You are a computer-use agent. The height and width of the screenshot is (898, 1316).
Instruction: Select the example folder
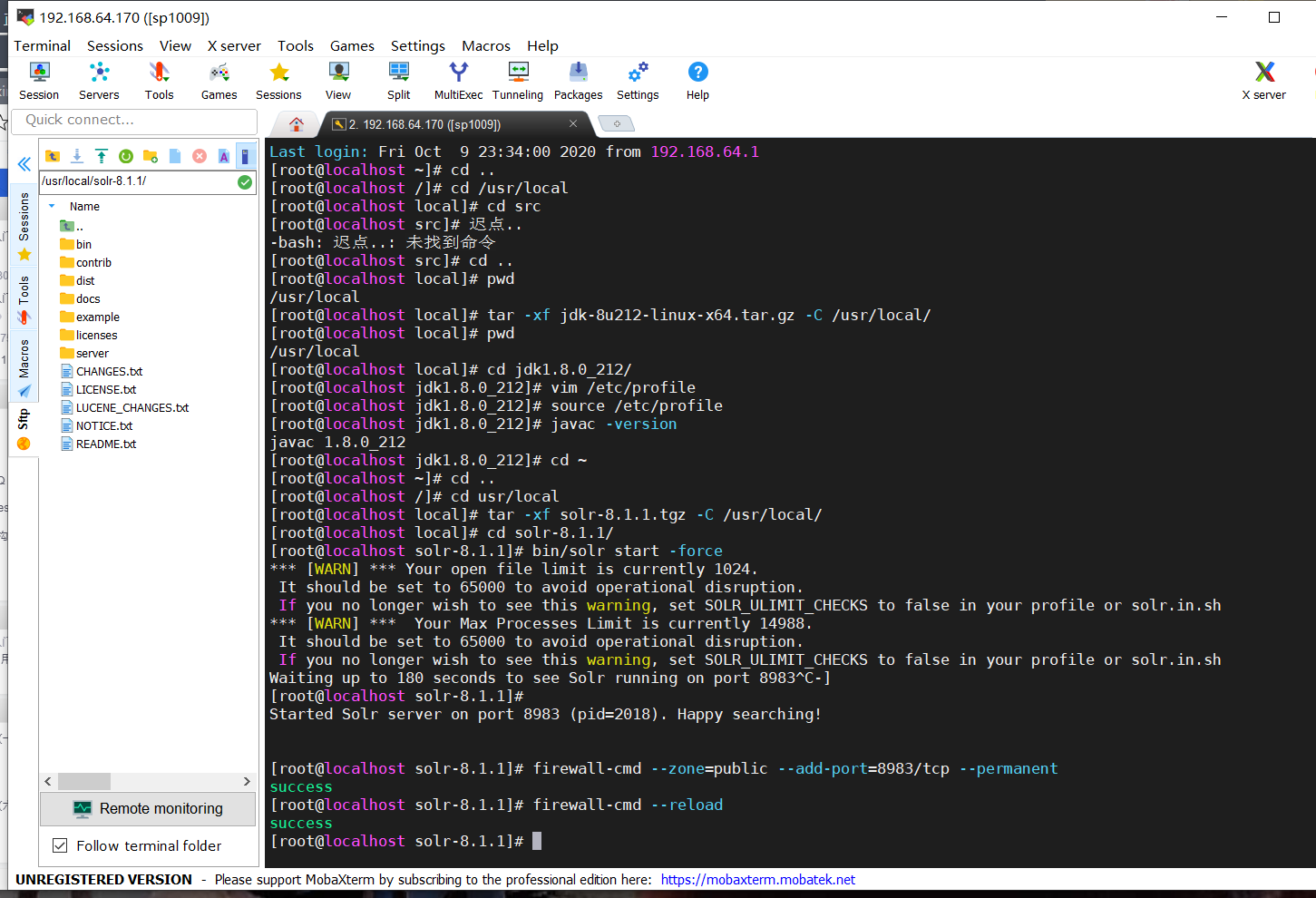click(x=90, y=317)
